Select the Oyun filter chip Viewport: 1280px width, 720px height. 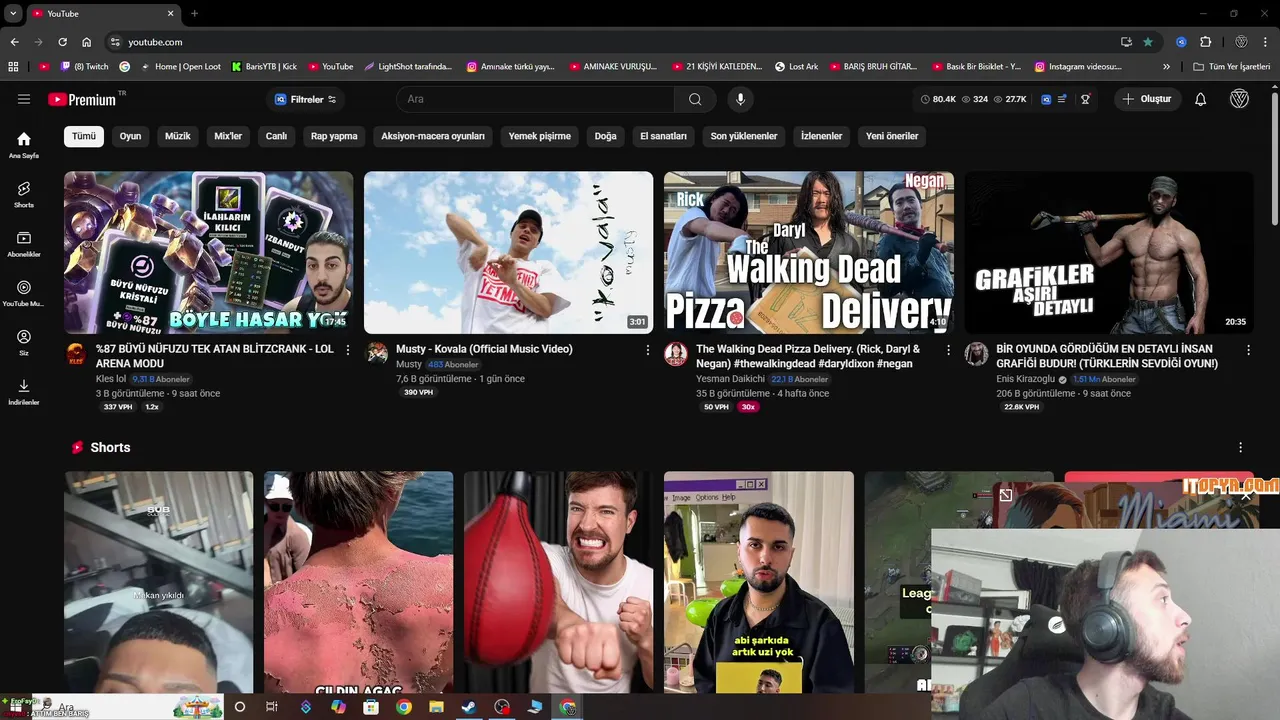coord(131,136)
